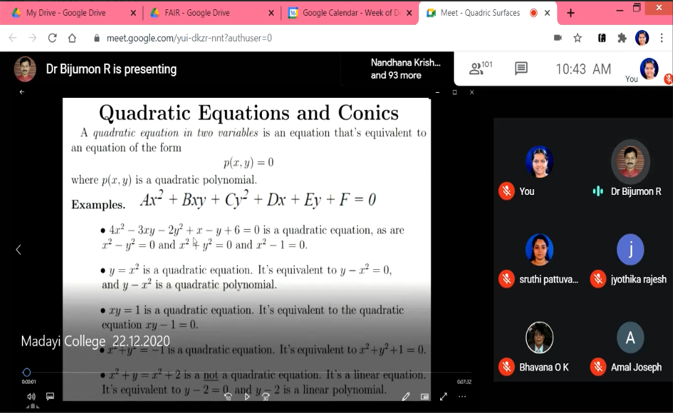
Task: Switch to the My Drive - Google Drive tab
Action: tap(70, 13)
